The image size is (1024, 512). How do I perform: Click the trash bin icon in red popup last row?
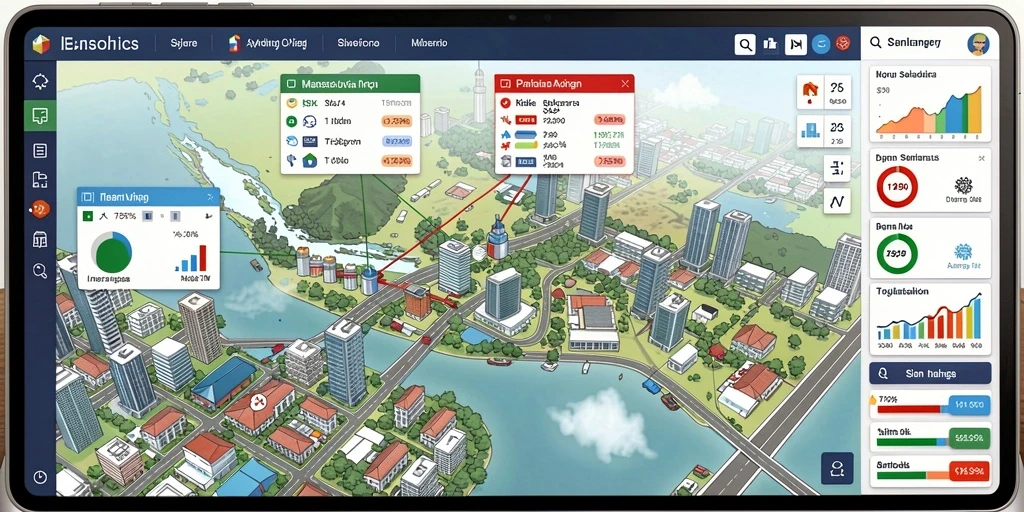(x=505, y=161)
